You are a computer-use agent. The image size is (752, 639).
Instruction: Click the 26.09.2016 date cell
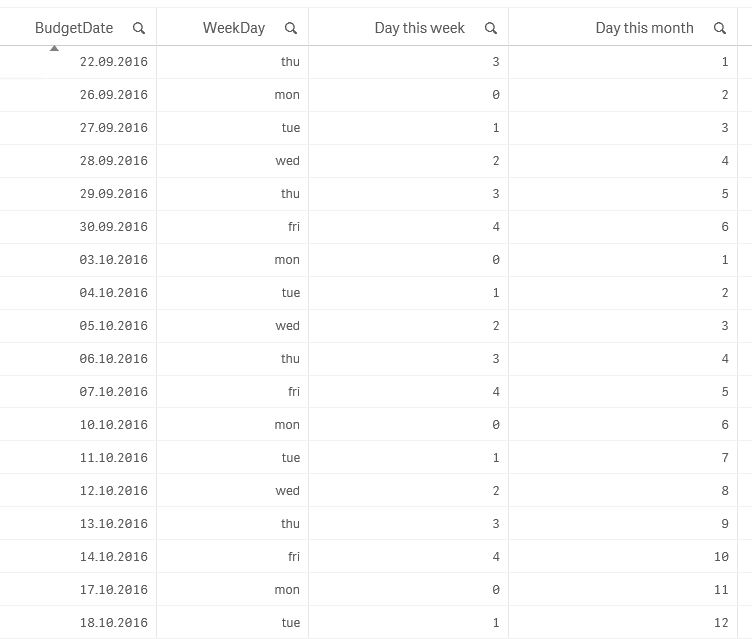coord(113,95)
